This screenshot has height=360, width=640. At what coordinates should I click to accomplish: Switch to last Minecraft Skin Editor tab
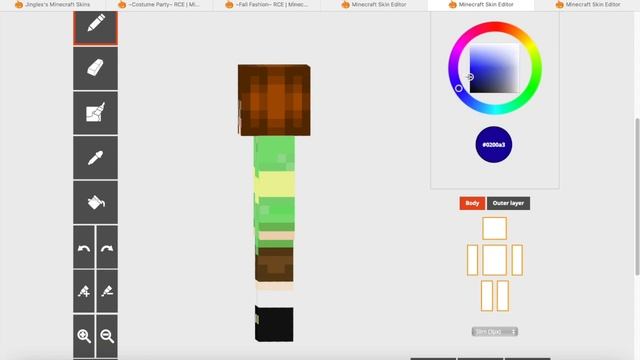pyautogui.click(x=588, y=5)
